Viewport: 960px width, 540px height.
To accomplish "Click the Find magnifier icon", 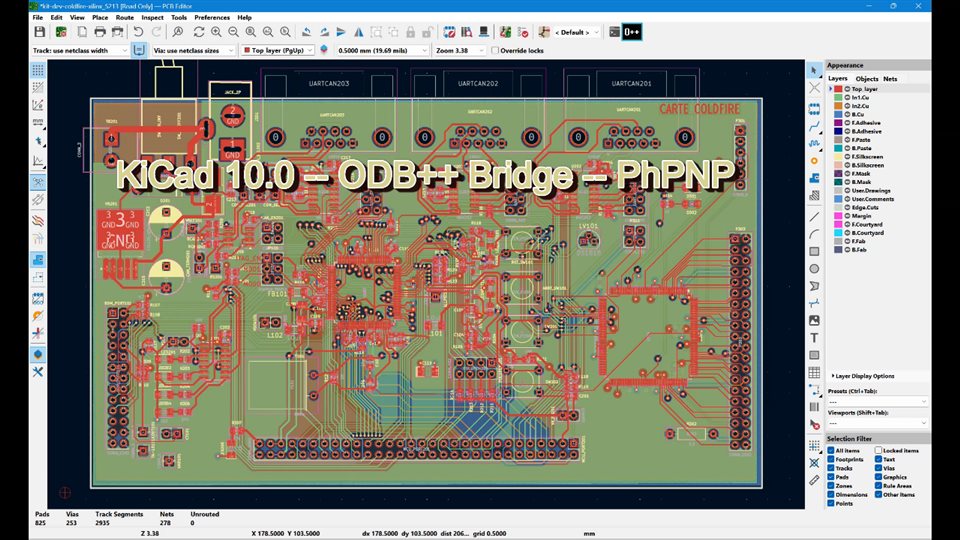I will [178, 32].
